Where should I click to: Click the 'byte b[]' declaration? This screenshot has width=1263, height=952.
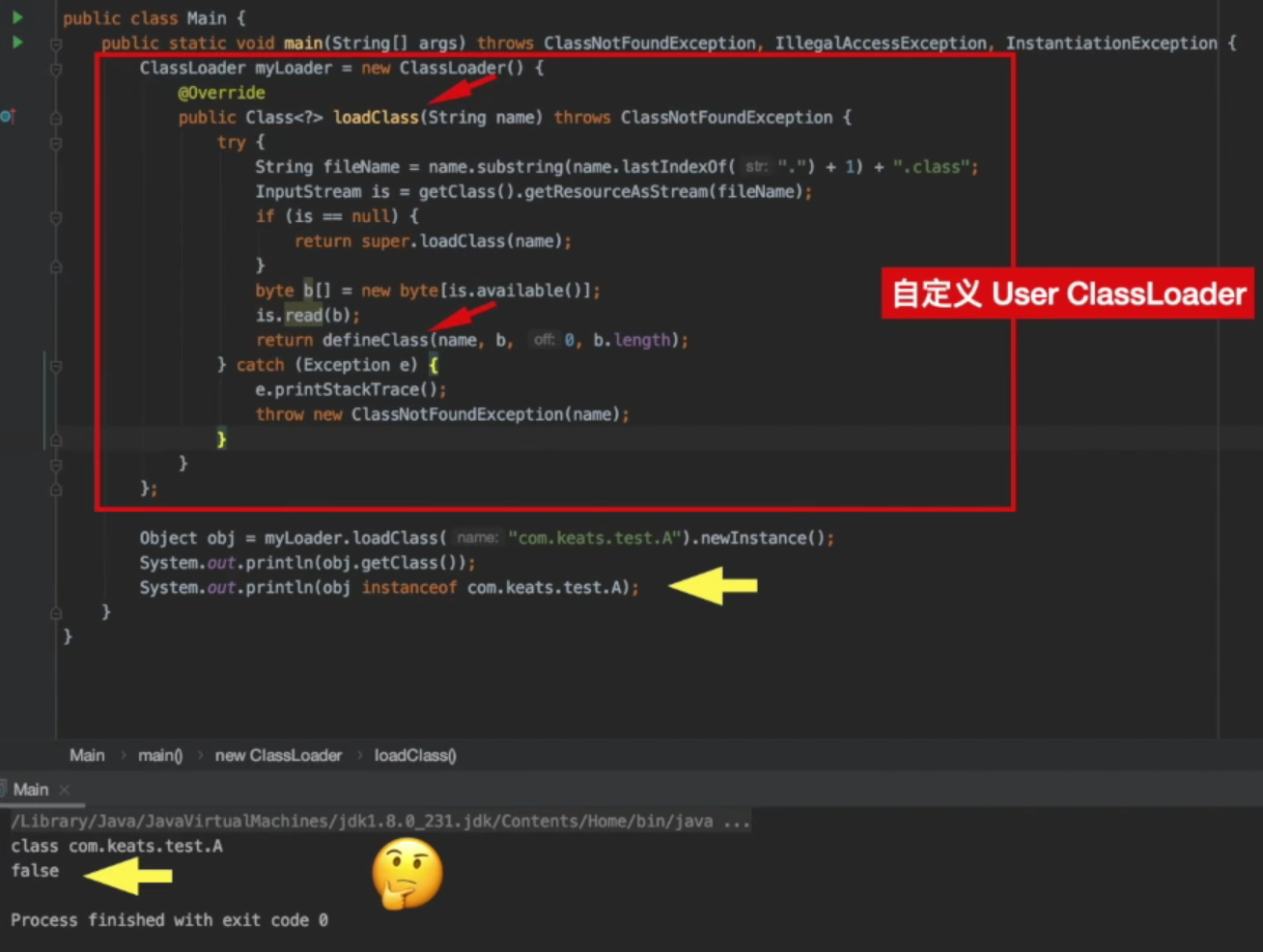pos(294,291)
